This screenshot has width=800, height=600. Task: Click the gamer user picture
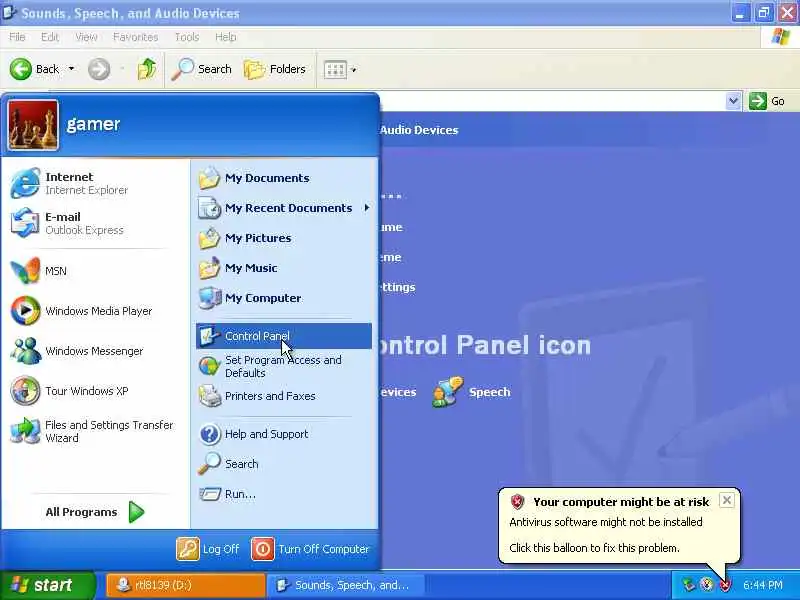click(33, 125)
